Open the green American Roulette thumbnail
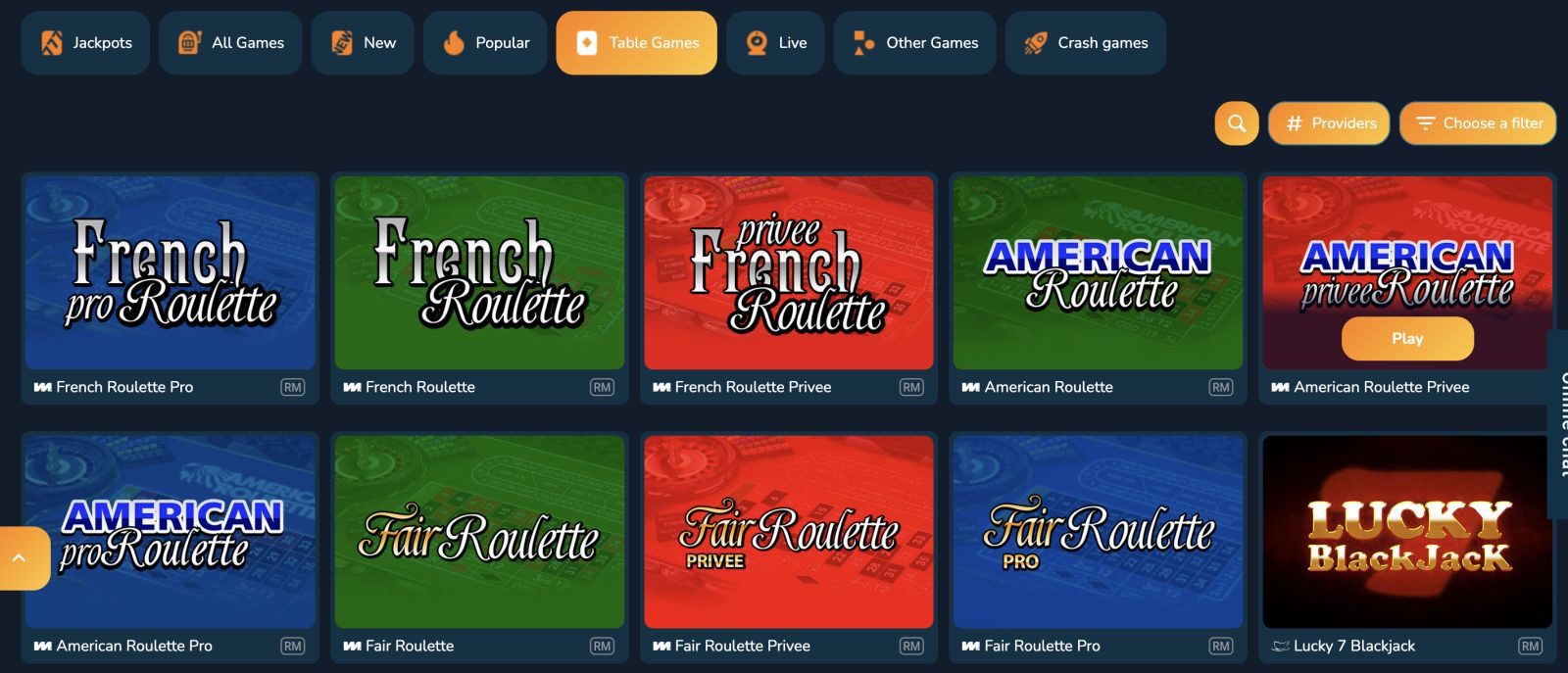The height and width of the screenshot is (673, 1568). pos(1098,272)
